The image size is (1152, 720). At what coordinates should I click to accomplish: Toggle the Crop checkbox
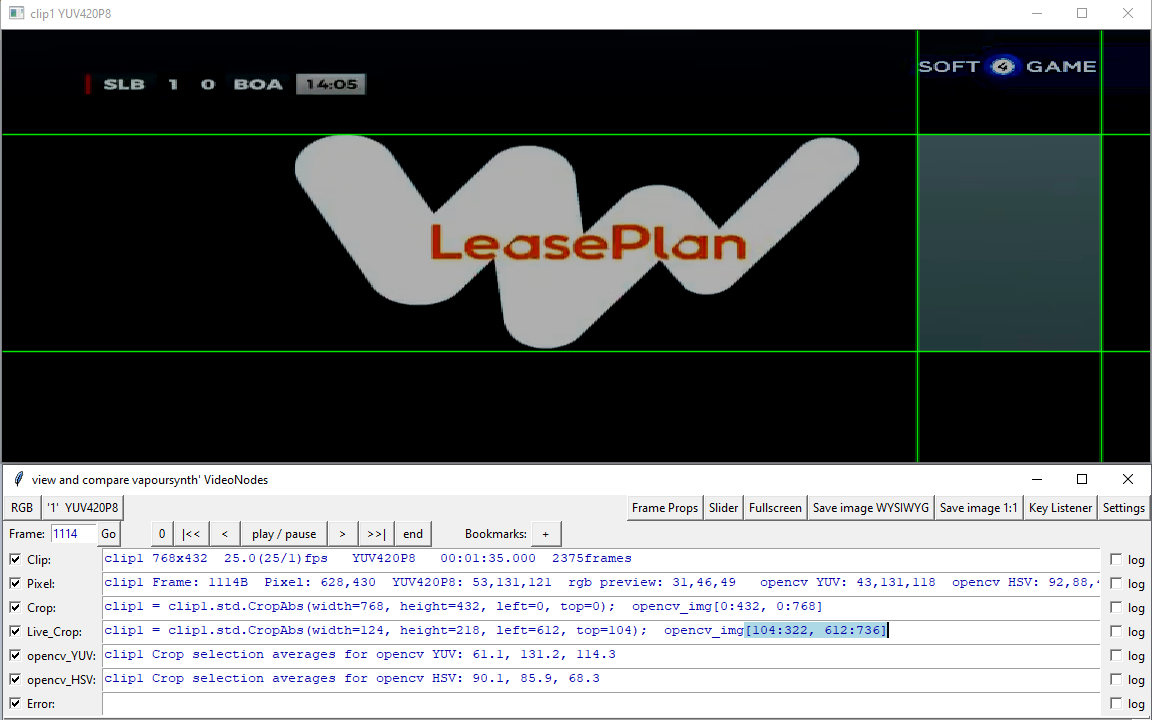(x=15, y=608)
